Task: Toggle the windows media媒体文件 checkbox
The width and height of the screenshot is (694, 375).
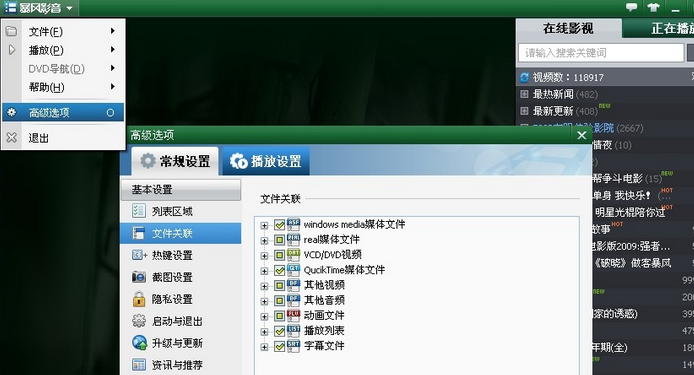Action: coord(279,225)
